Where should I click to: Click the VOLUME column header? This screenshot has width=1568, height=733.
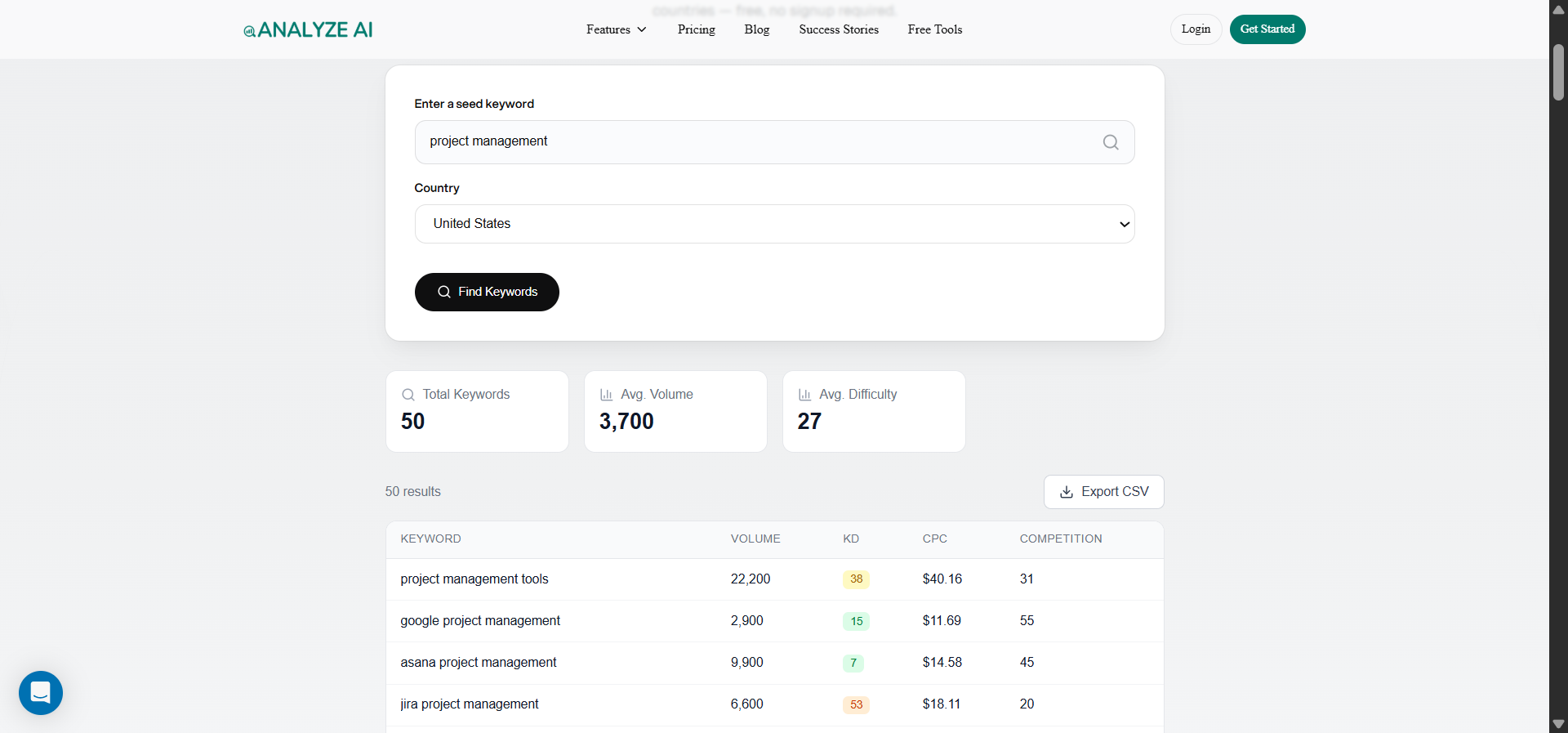coord(755,539)
